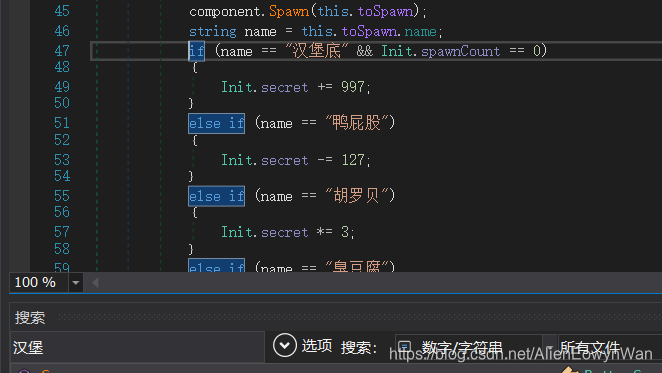Image resolution: width=662 pixels, height=373 pixels.
Task: Focus the search box containing 汉堡
Action: tap(137, 347)
